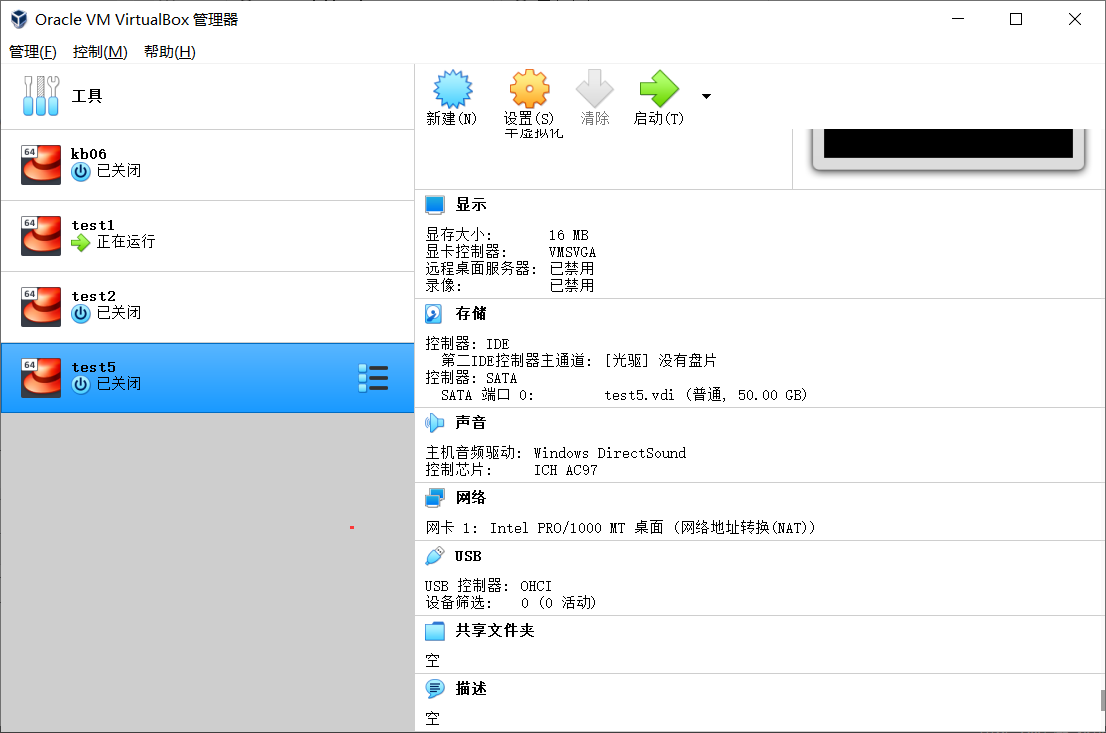
Task: Click the USB section icon
Action: point(434,556)
